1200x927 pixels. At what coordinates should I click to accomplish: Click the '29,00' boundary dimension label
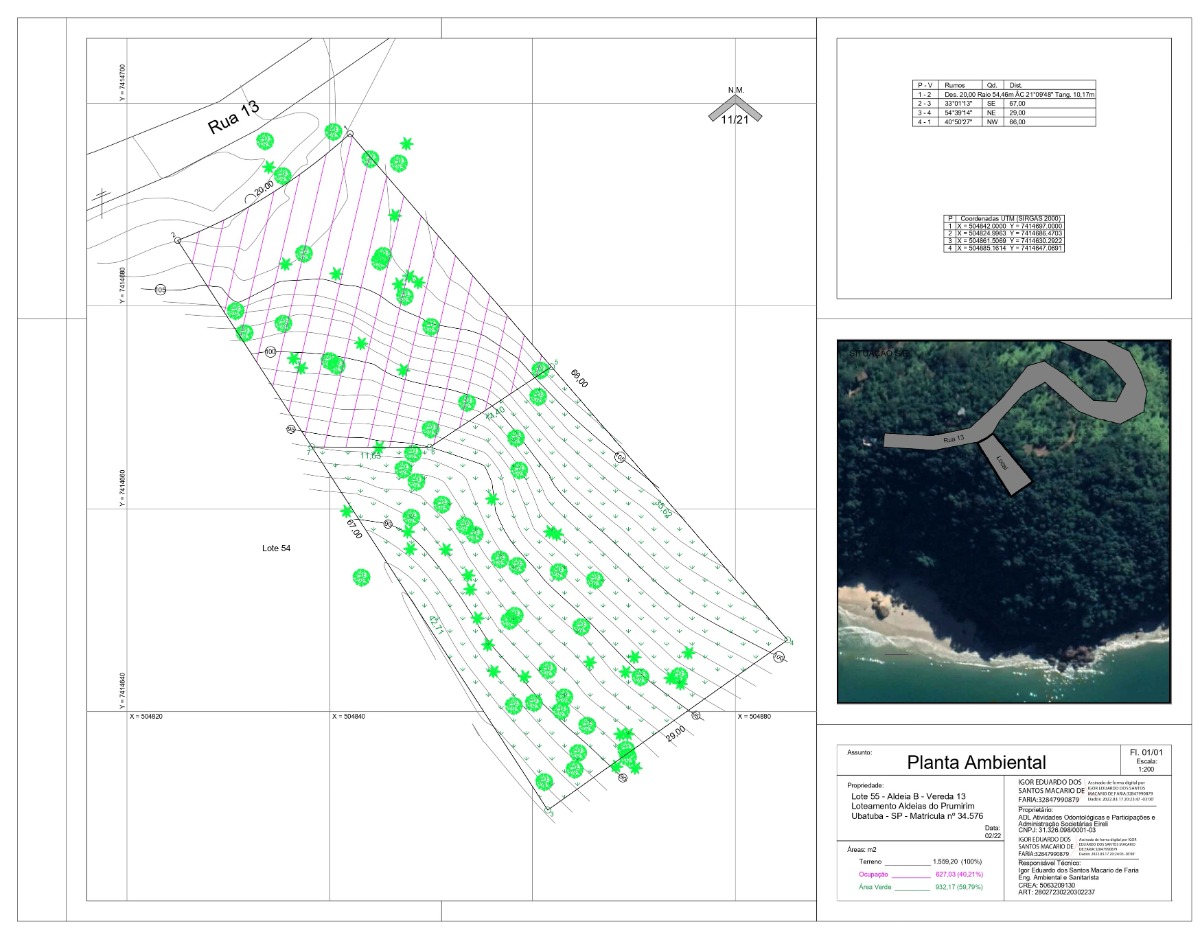677,731
